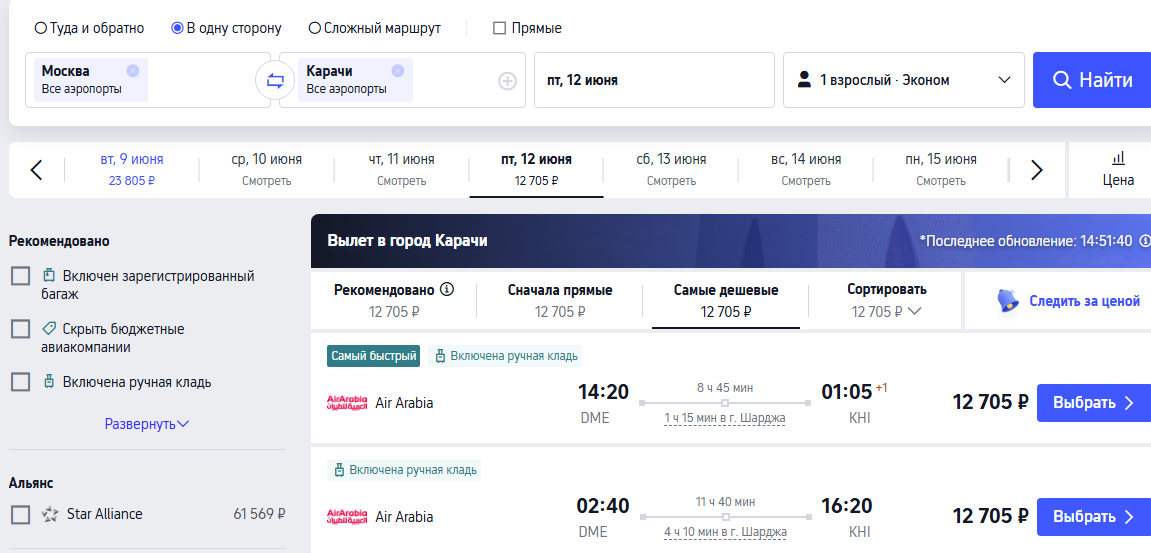
Task: Add another destination plus icon
Action: [x=507, y=81]
